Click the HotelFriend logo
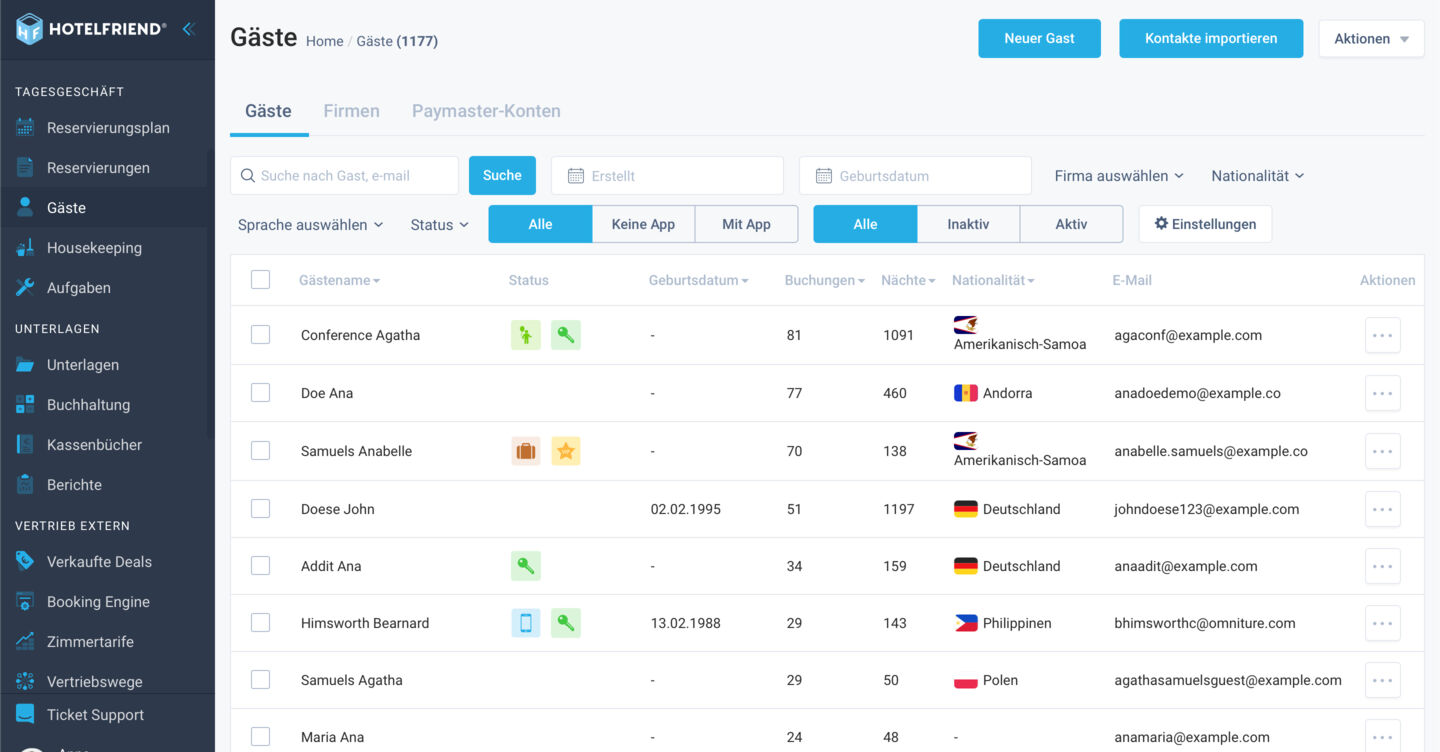 tap(90, 29)
